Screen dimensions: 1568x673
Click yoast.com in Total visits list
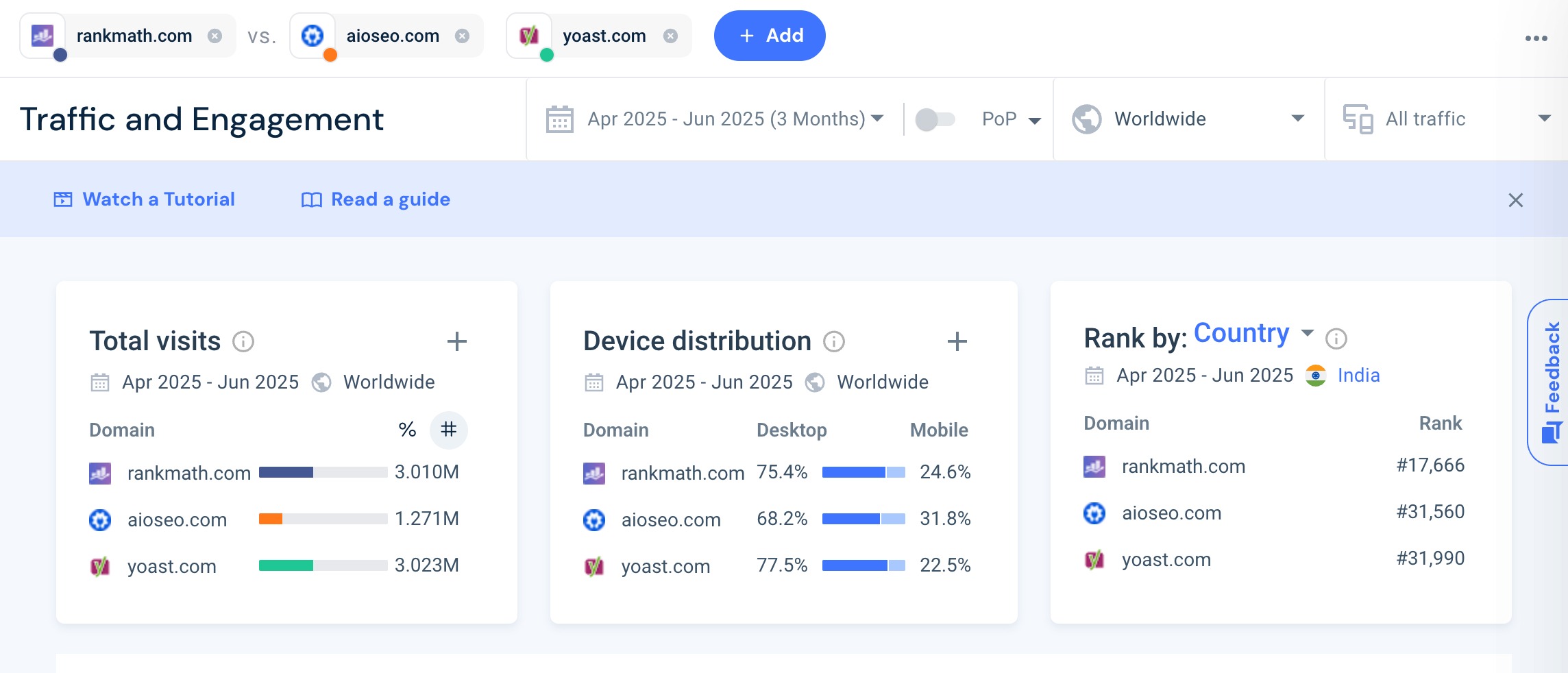click(x=172, y=566)
